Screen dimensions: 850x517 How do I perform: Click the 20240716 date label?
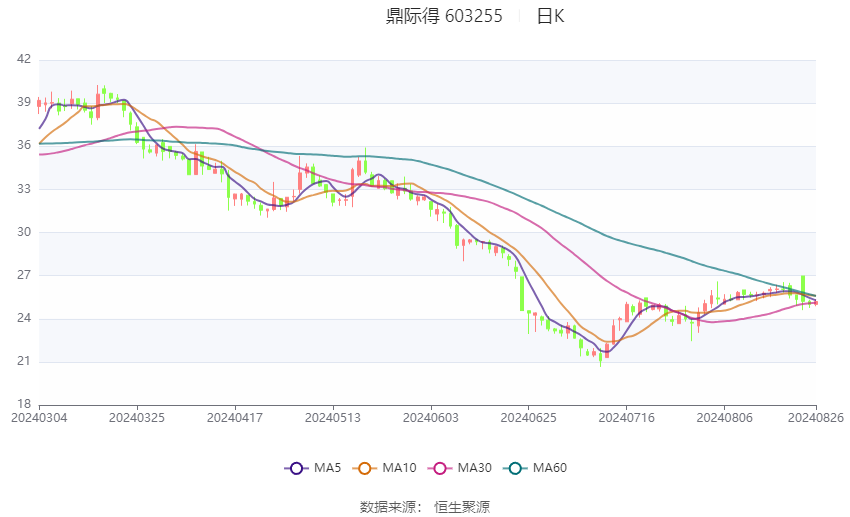click(626, 417)
